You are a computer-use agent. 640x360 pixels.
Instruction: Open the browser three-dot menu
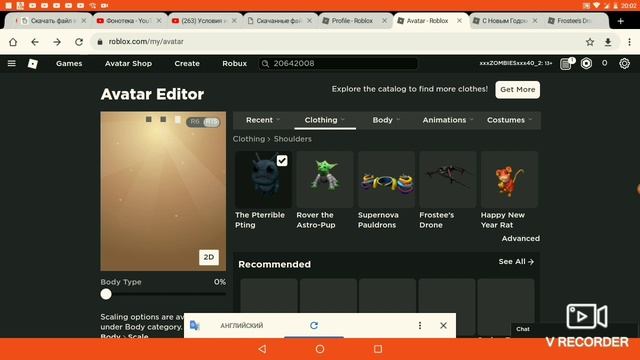pyautogui.click(x=629, y=42)
